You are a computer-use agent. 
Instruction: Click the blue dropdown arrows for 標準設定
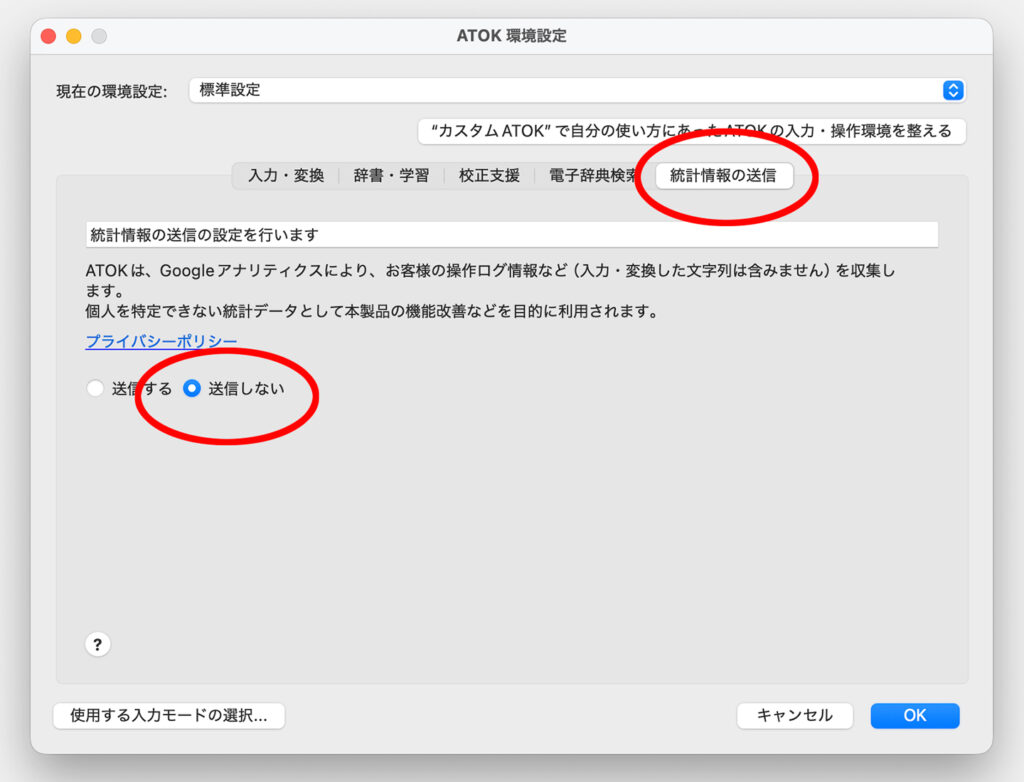pyautogui.click(x=953, y=90)
